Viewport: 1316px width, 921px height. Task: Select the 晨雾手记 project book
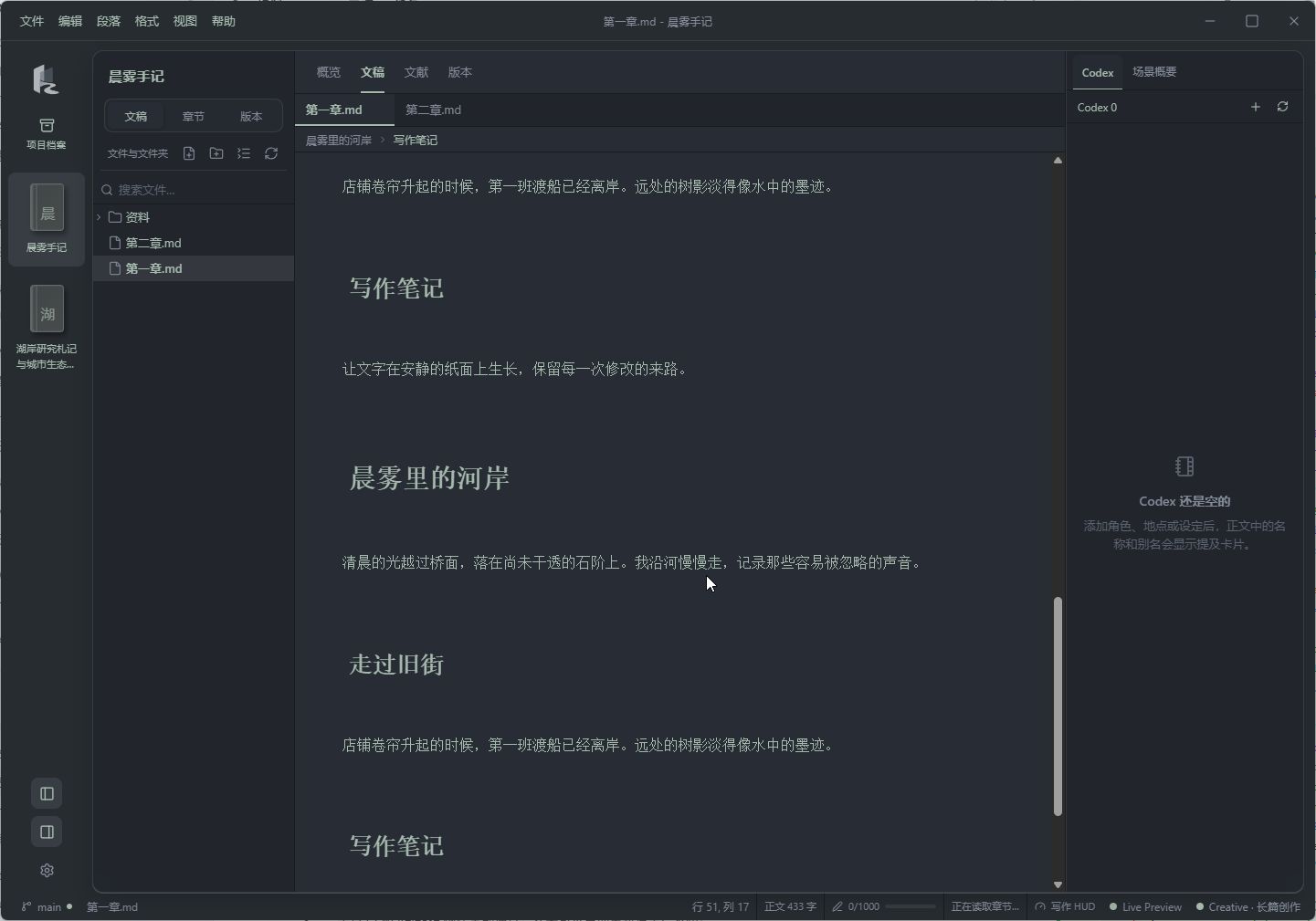47,219
